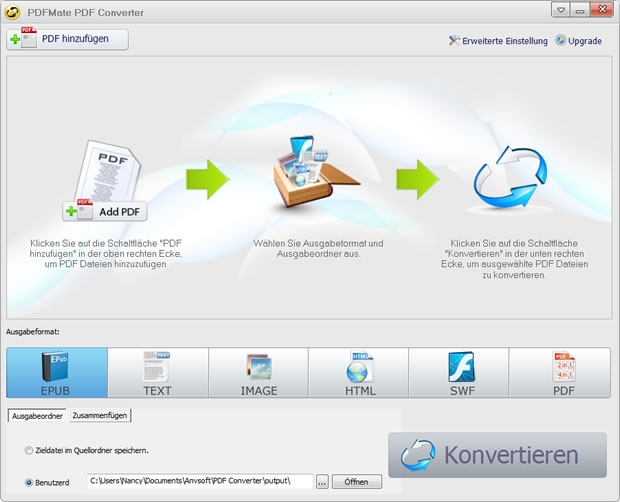Choose IMAGE output format
The height and width of the screenshot is (502, 620).
(x=258, y=373)
